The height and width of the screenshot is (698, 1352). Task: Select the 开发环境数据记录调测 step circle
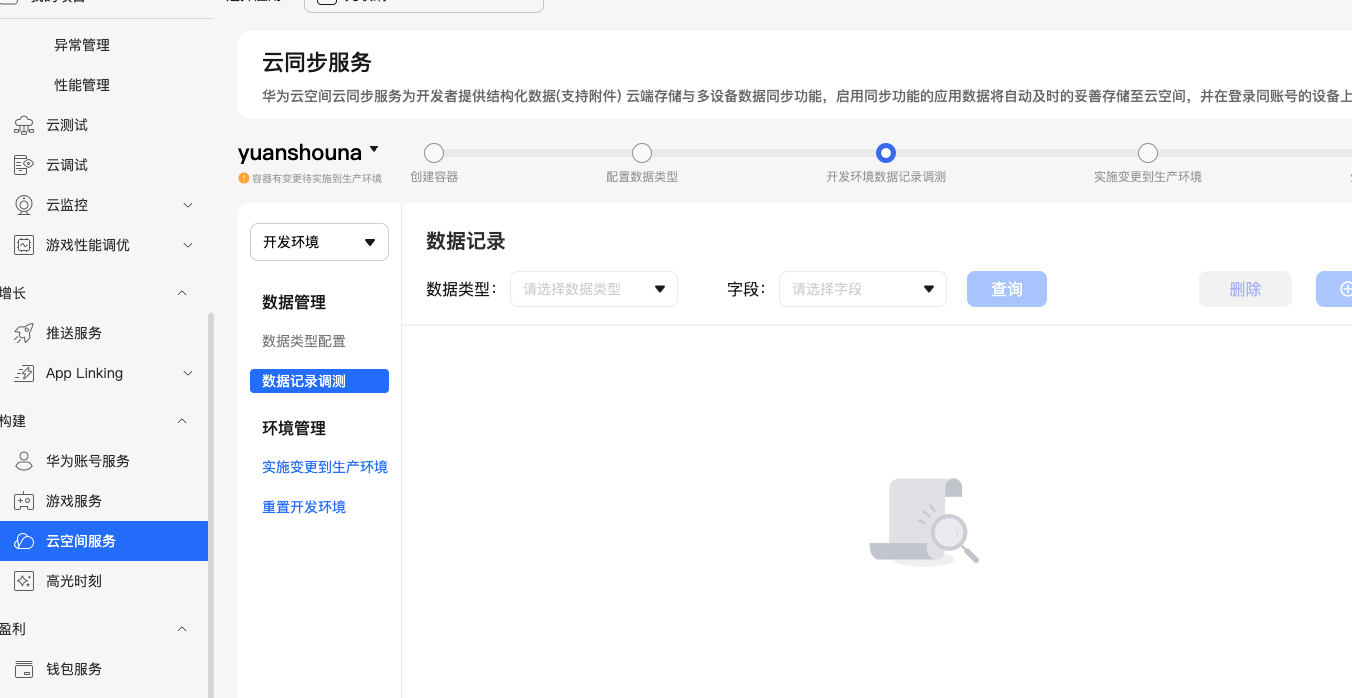[x=885, y=153]
